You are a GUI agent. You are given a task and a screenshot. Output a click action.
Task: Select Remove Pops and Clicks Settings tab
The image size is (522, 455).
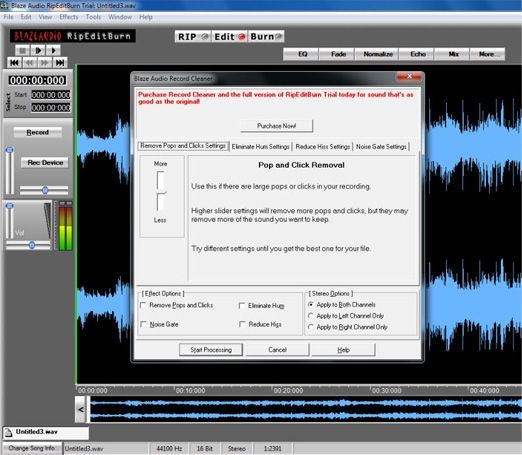click(x=183, y=146)
